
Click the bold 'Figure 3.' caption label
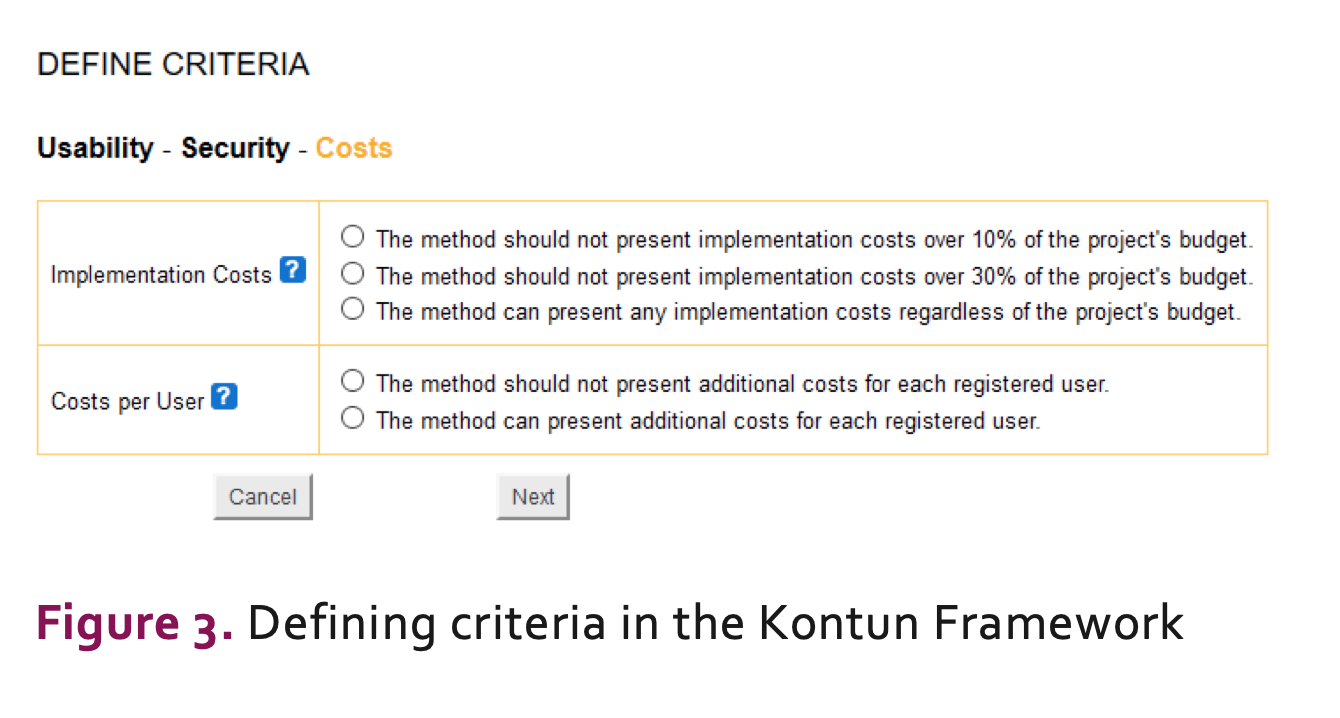(135, 623)
